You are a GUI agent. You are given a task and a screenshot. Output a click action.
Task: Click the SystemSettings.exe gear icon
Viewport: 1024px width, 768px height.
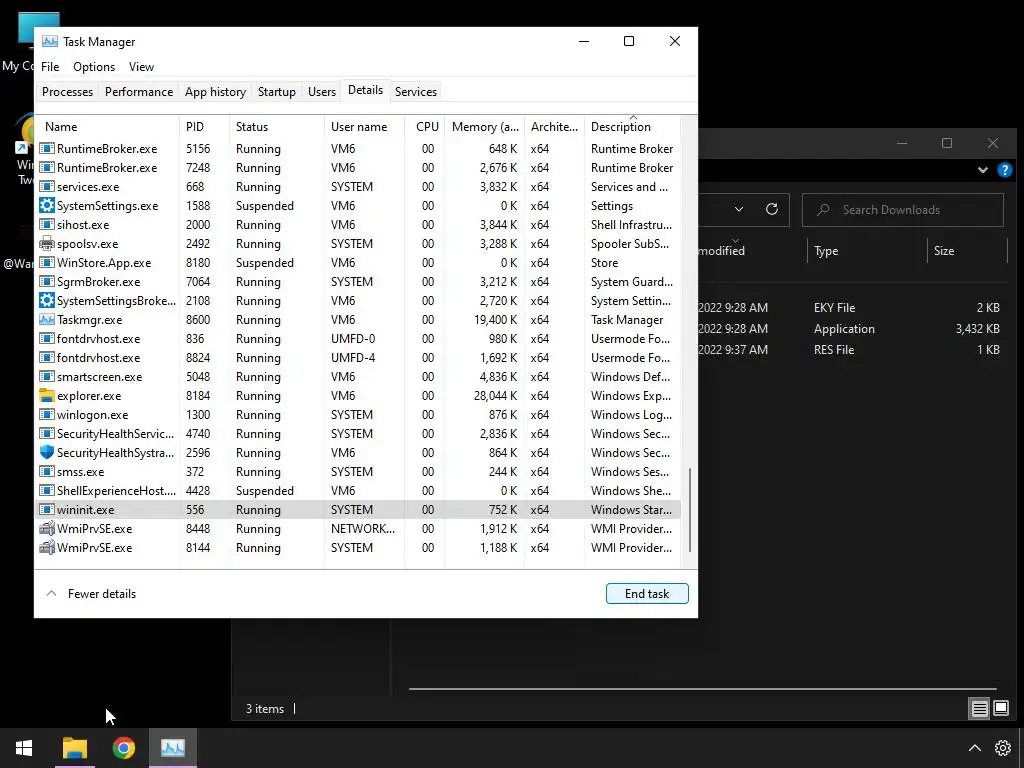[46, 206]
